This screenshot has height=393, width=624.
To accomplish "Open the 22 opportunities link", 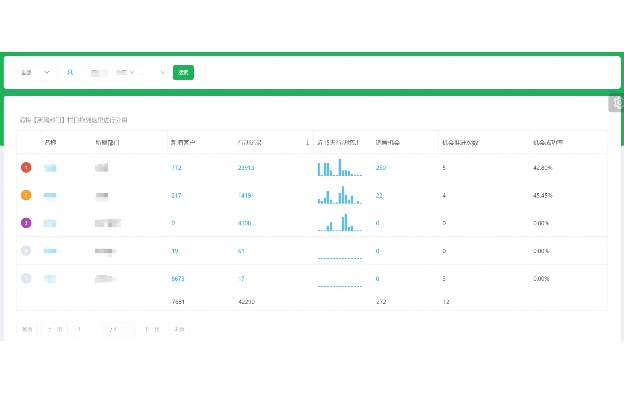I will [379, 195].
